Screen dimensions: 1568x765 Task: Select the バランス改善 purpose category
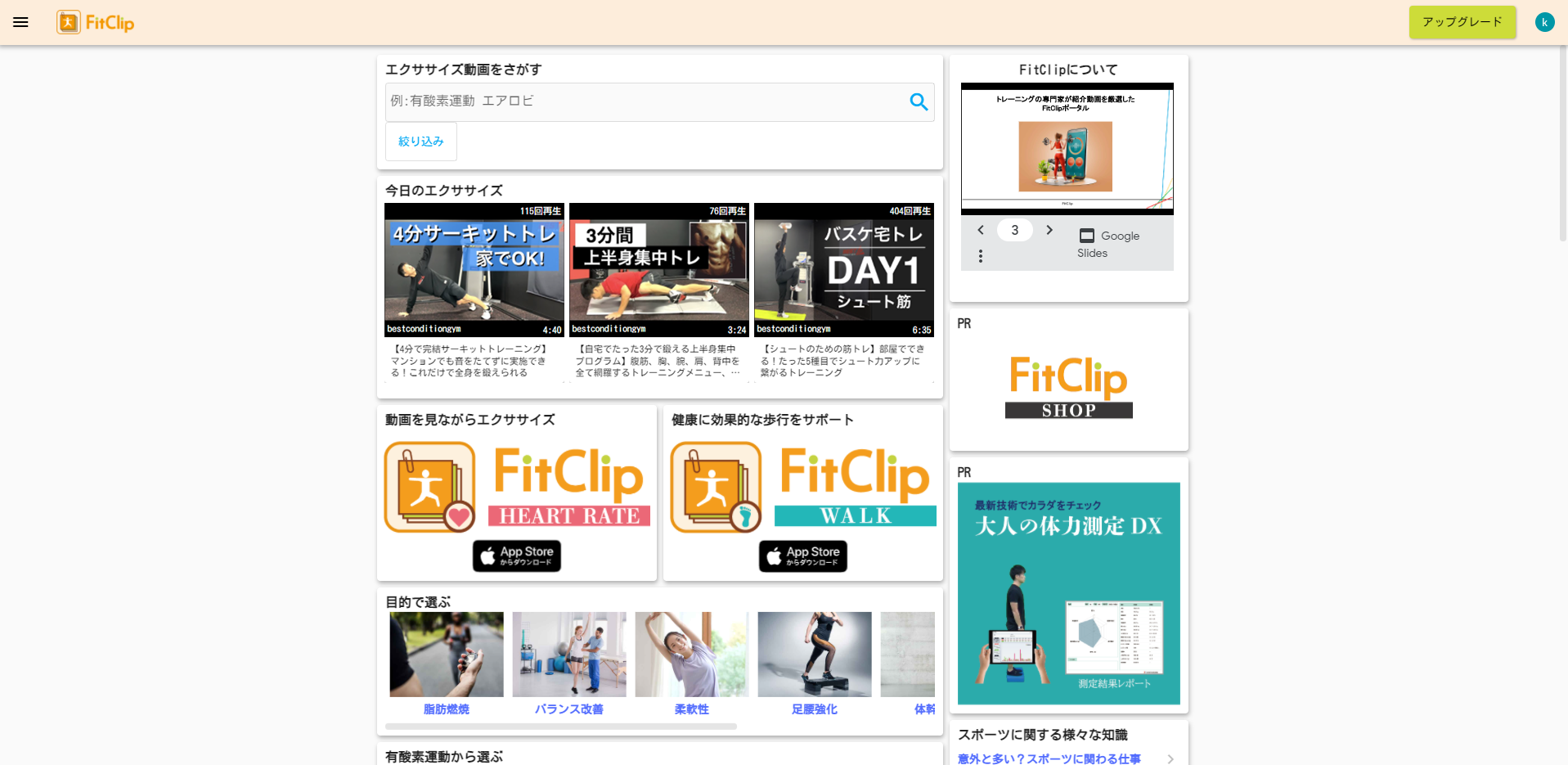pyautogui.click(x=568, y=709)
